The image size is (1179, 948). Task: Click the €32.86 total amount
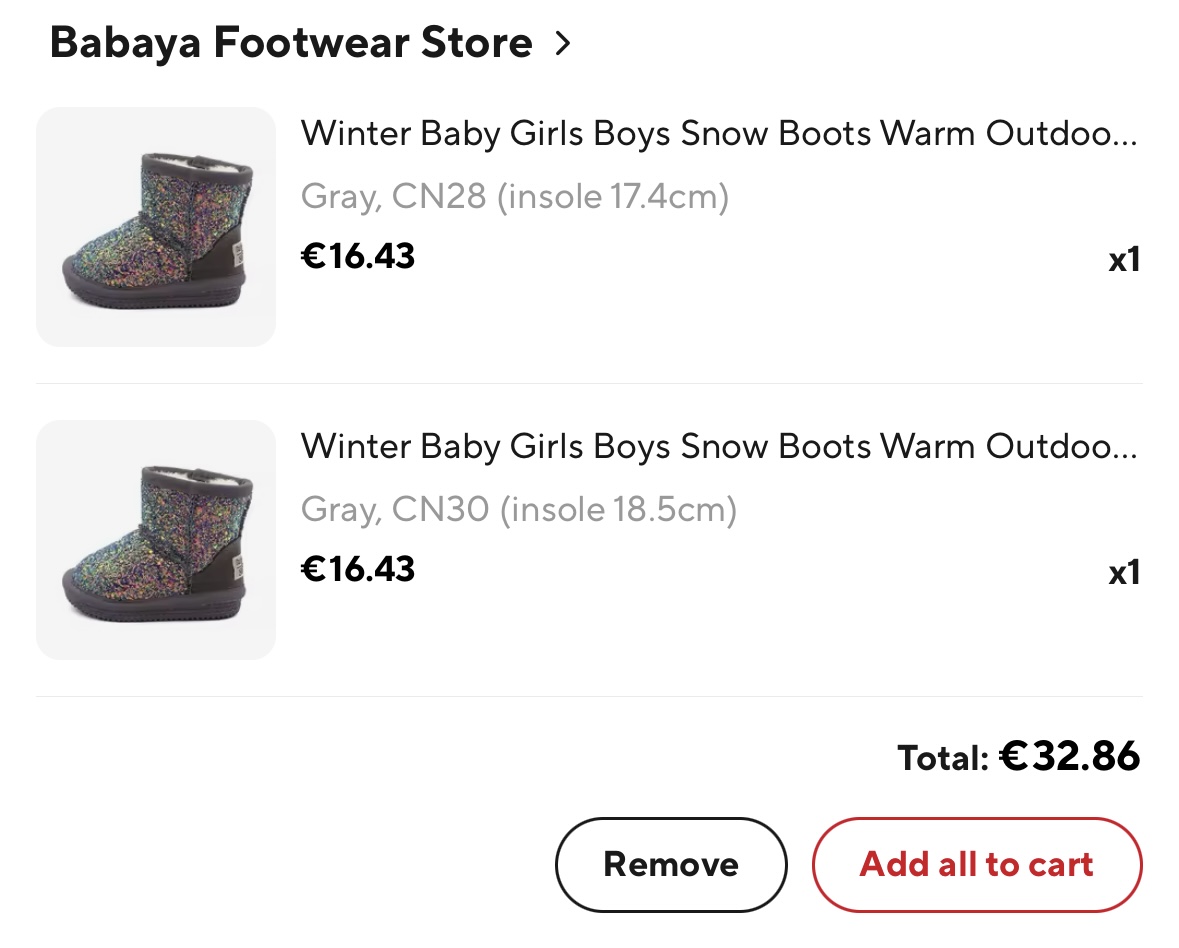click(1070, 756)
